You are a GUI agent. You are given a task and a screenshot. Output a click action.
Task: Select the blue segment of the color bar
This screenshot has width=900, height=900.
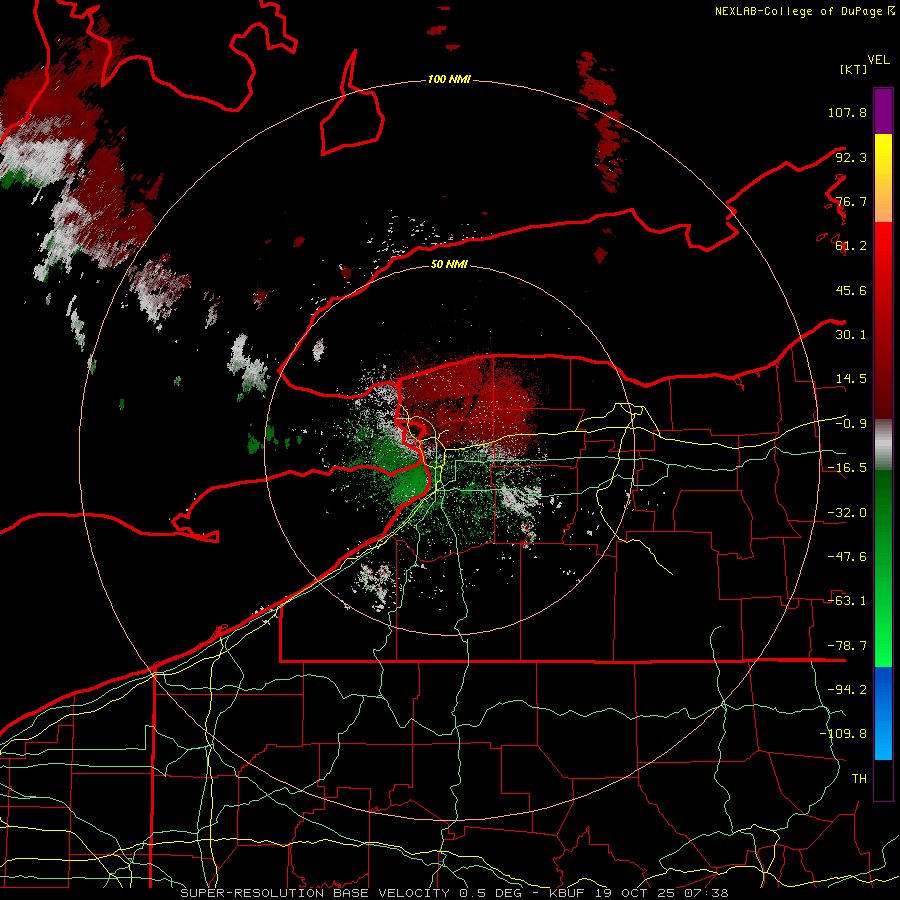[x=883, y=713]
